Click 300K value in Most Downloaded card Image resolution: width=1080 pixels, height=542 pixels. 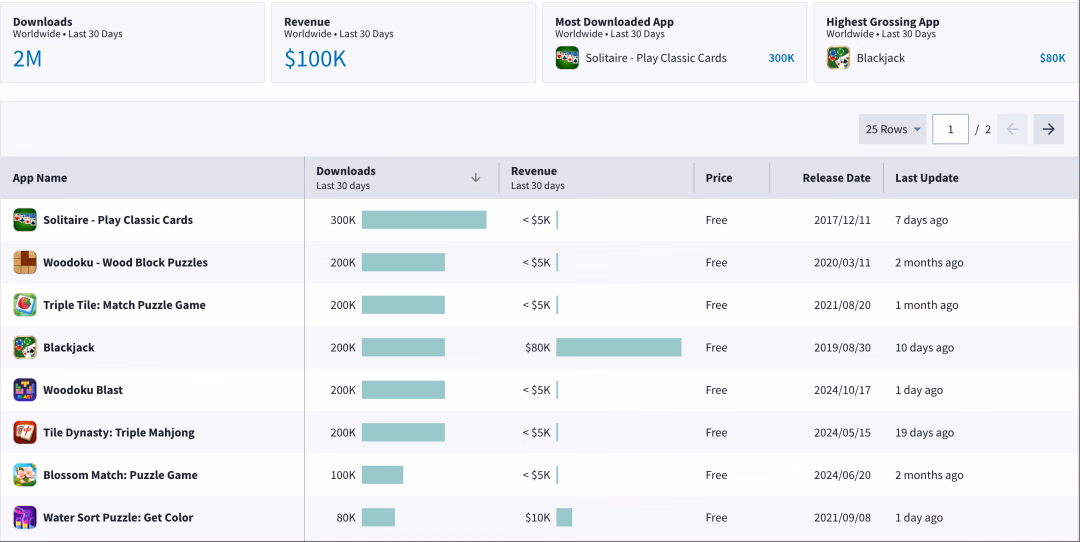click(x=781, y=58)
